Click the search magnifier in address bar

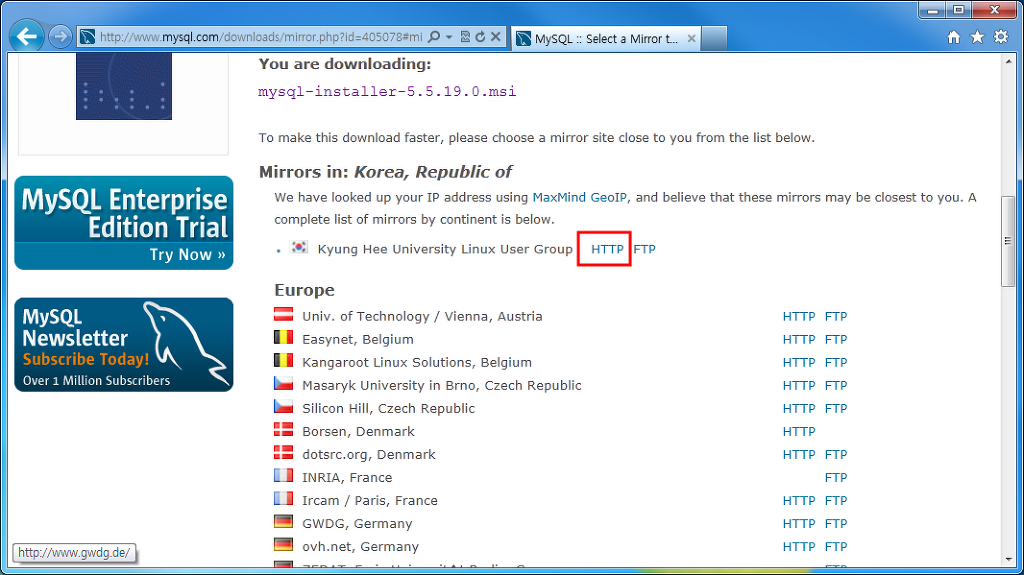click(x=434, y=37)
